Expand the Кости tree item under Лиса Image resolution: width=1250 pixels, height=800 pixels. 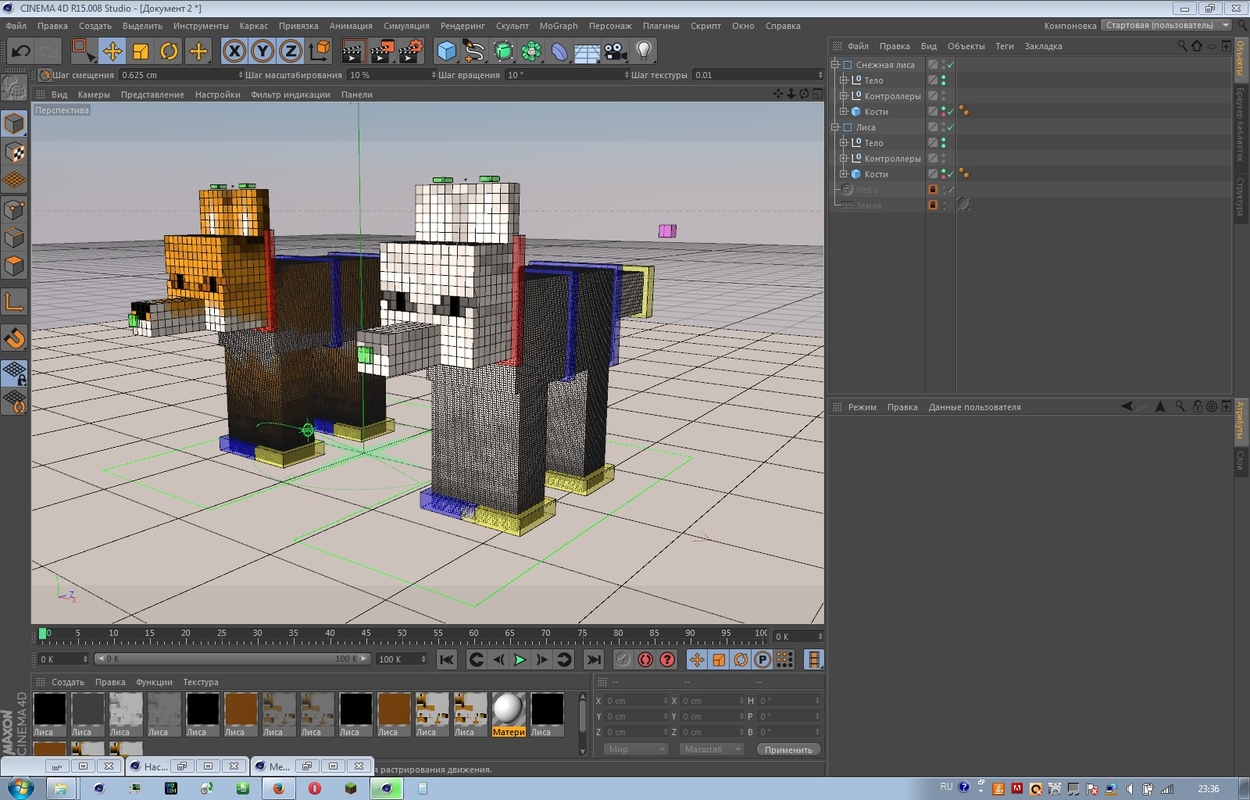(x=844, y=173)
